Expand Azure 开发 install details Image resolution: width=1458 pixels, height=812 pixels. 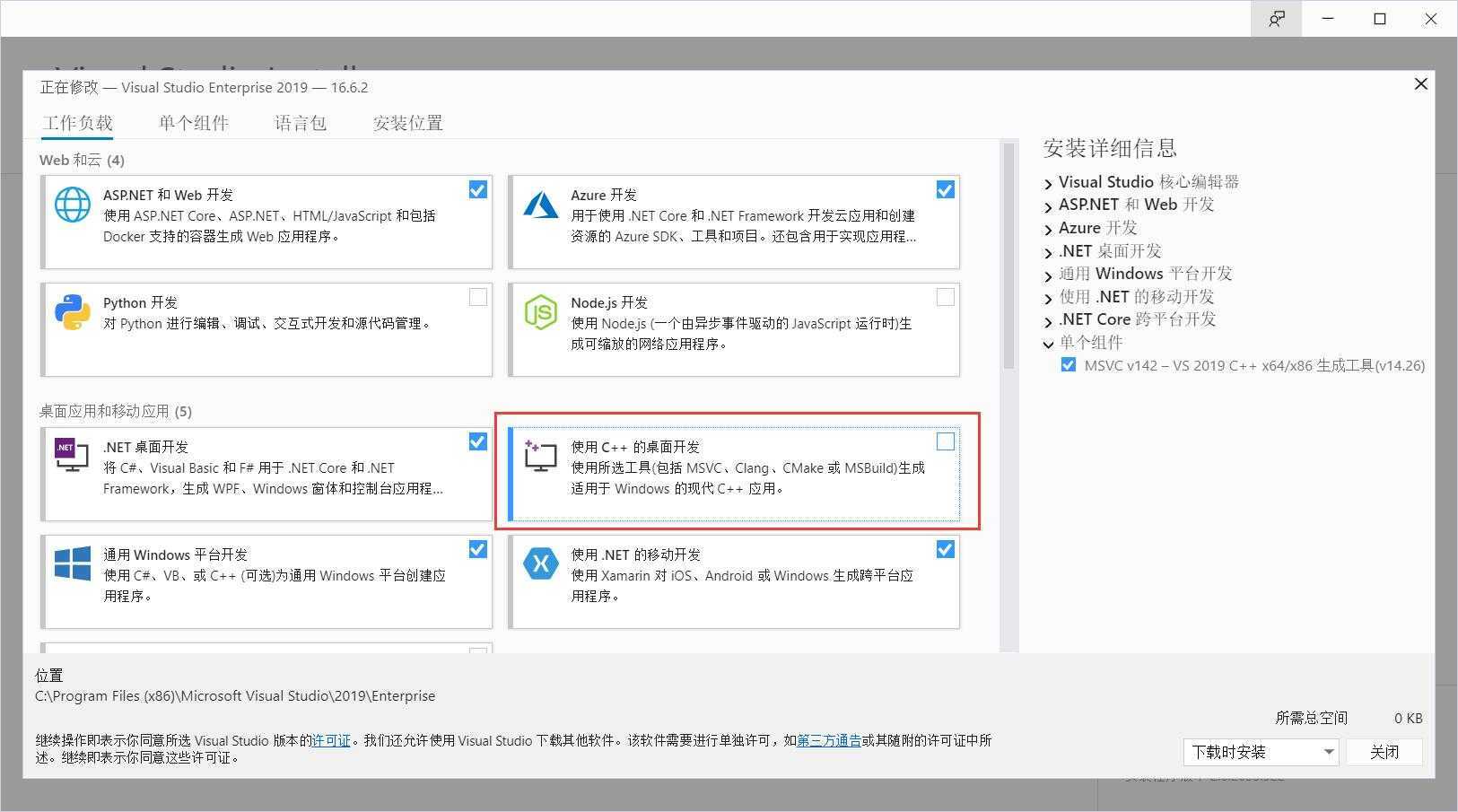(x=1048, y=230)
